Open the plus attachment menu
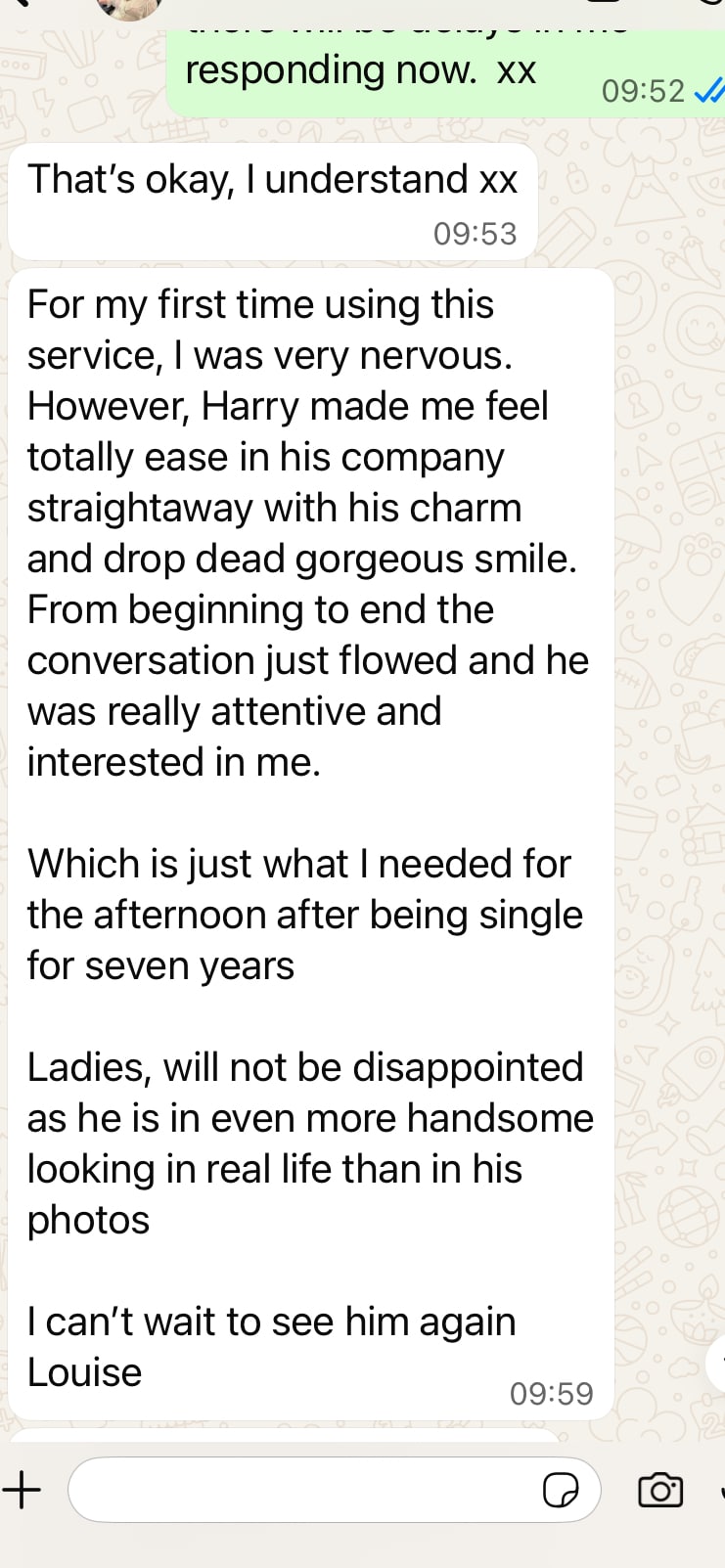 click(22, 1491)
